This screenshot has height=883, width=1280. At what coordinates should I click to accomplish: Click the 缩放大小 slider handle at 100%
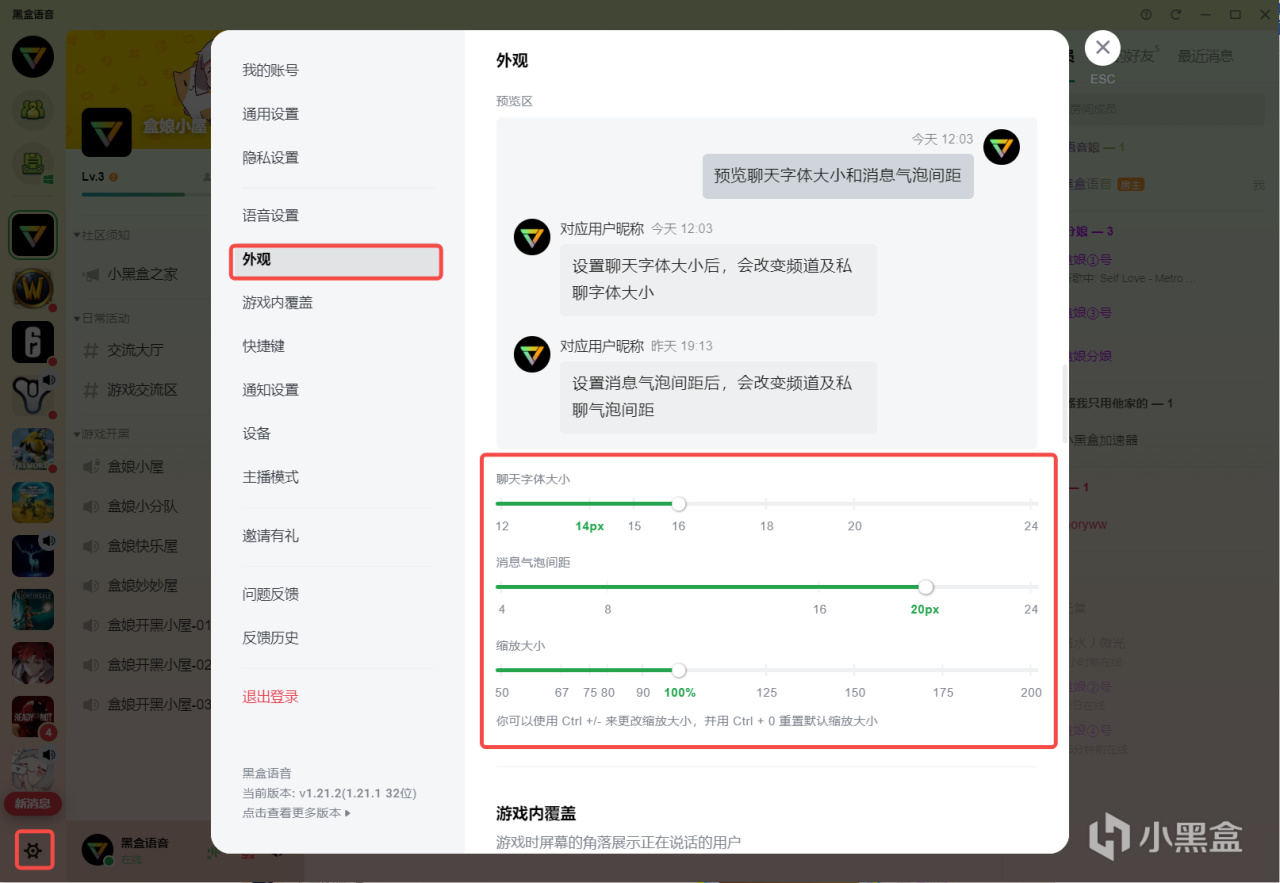coord(679,670)
